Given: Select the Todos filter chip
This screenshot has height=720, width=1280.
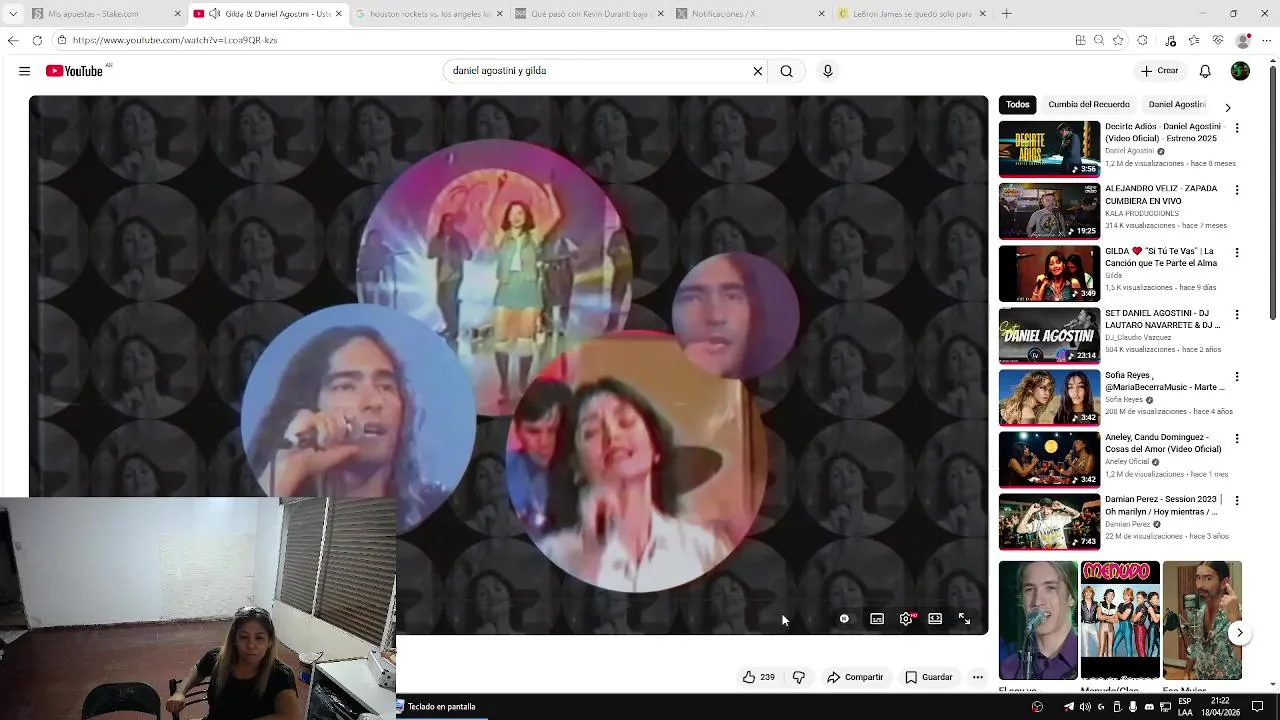Looking at the screenshot, I should tap(1018, 104).
